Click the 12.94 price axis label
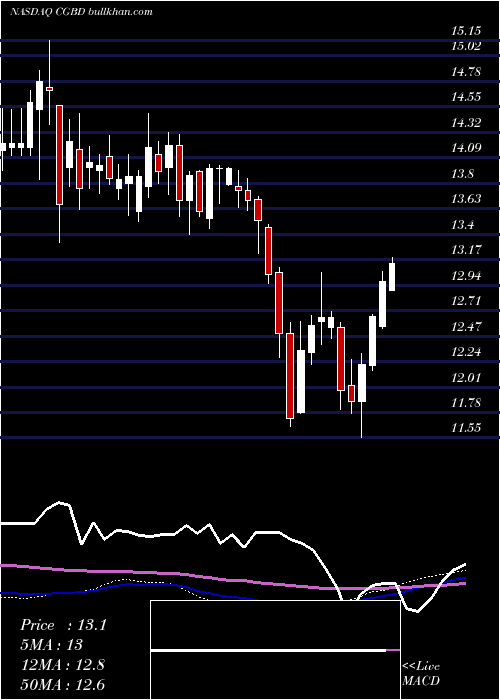 click(466, 275)
